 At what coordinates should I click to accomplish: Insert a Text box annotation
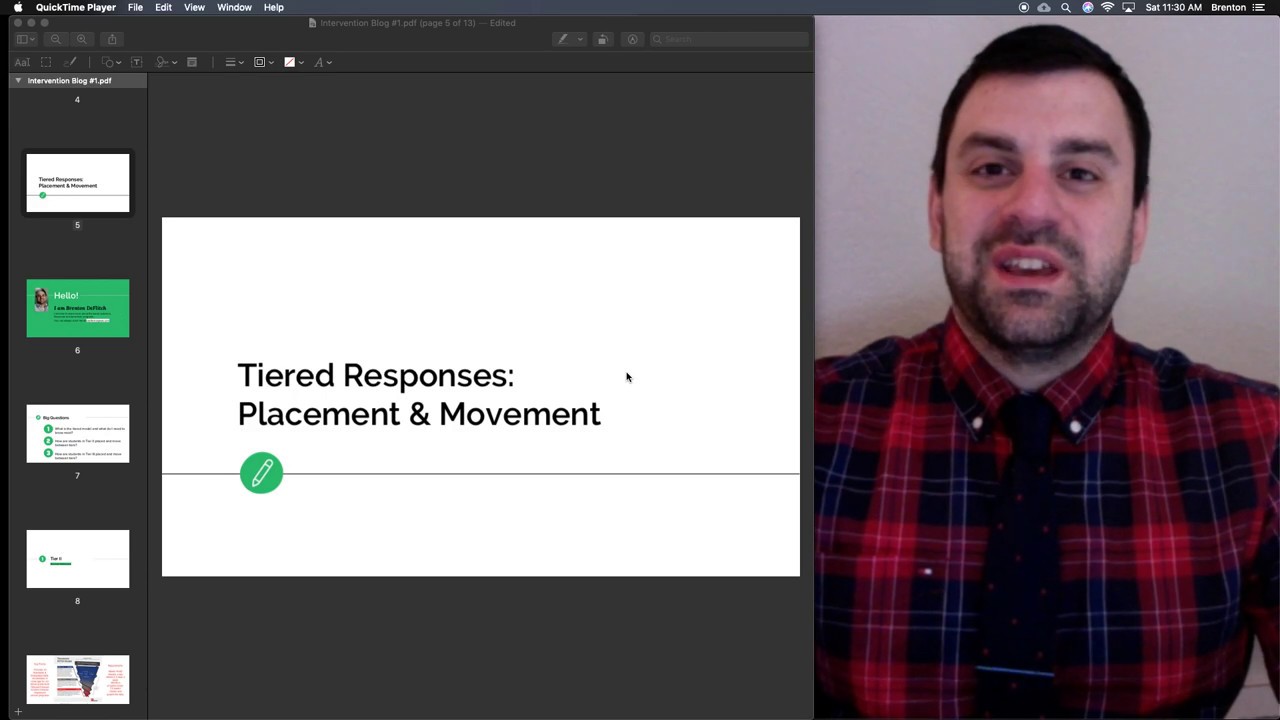(x=137, y=62)
